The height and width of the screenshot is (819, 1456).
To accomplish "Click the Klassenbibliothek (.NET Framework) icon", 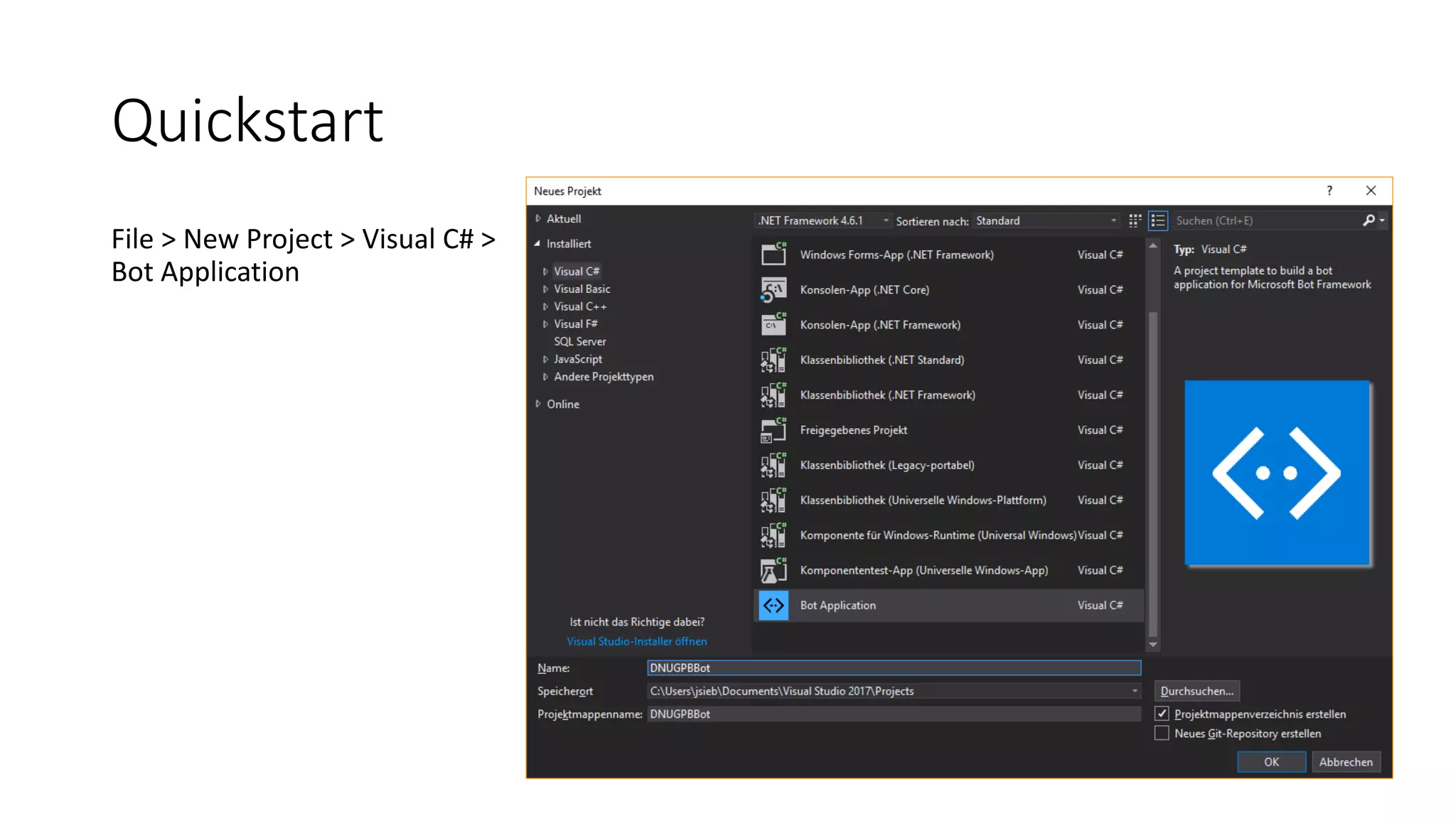I will click(773, 395).
